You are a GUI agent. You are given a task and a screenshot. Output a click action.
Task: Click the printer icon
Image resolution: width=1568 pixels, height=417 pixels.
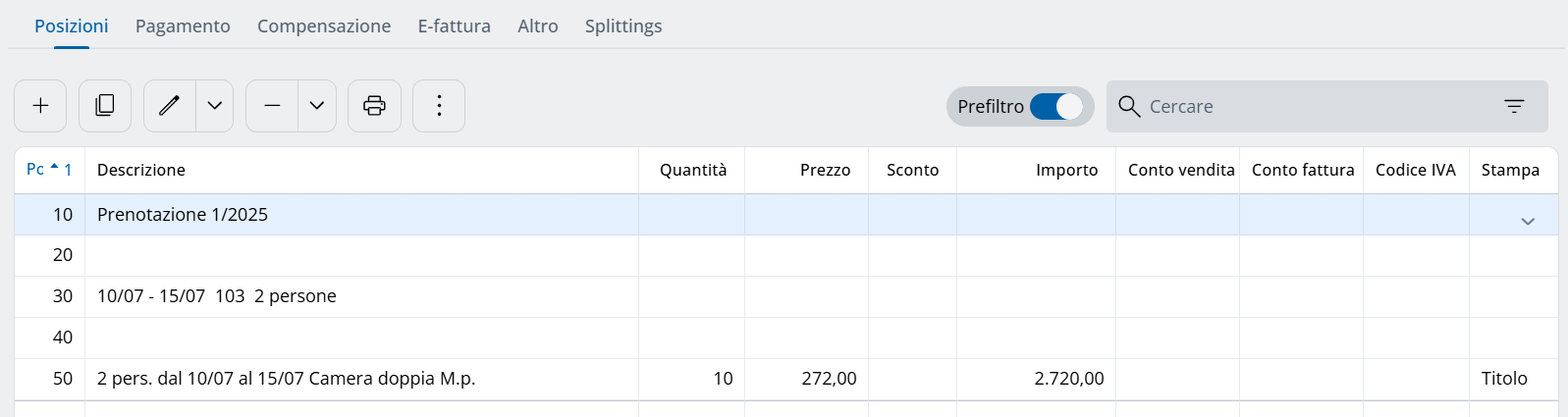click(374, 106)
